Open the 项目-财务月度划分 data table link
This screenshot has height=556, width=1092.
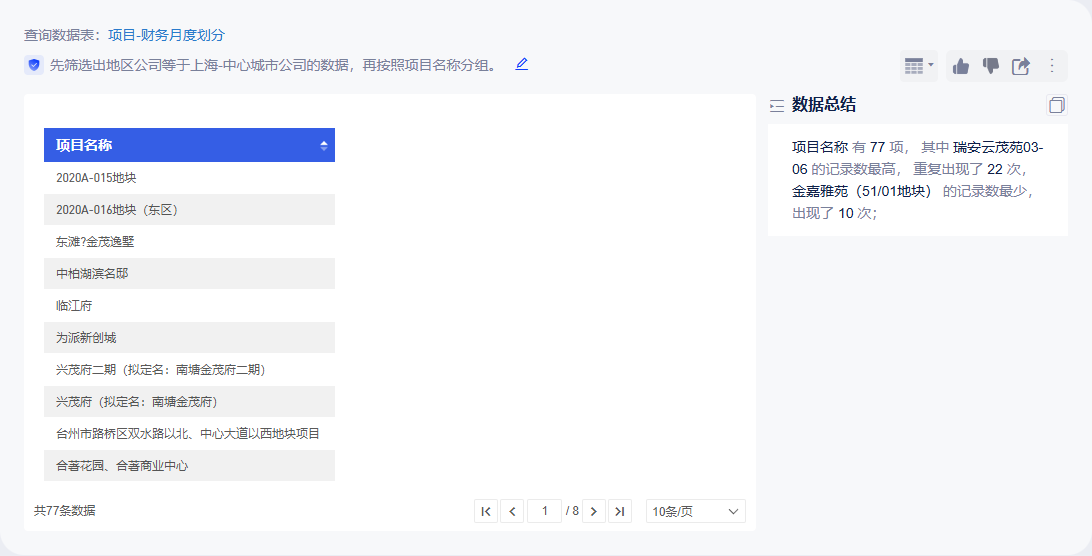coord(166,35)
